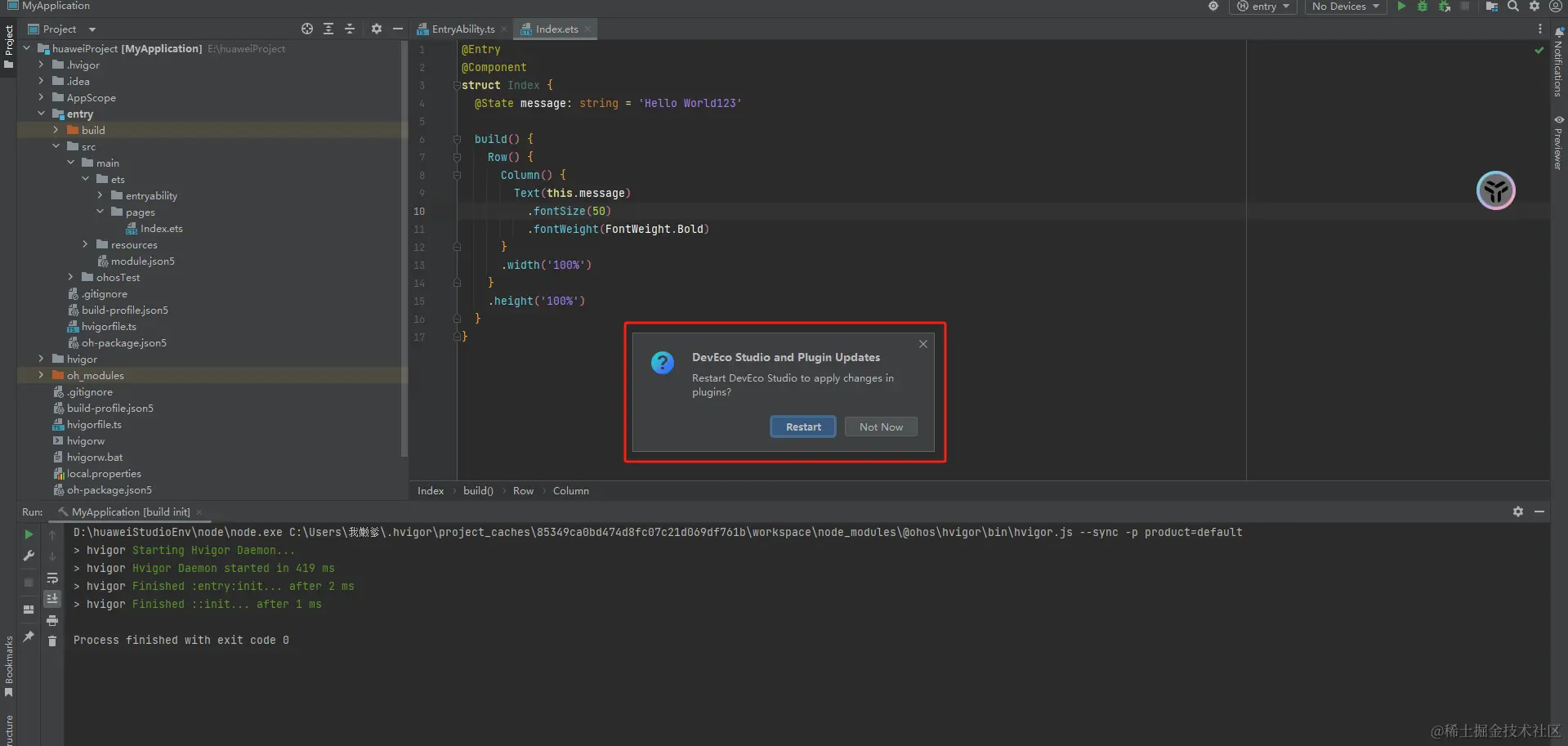1568x746 pixels.
Task: Toggle the Previewer side panel
Action: coord(1559,142)
